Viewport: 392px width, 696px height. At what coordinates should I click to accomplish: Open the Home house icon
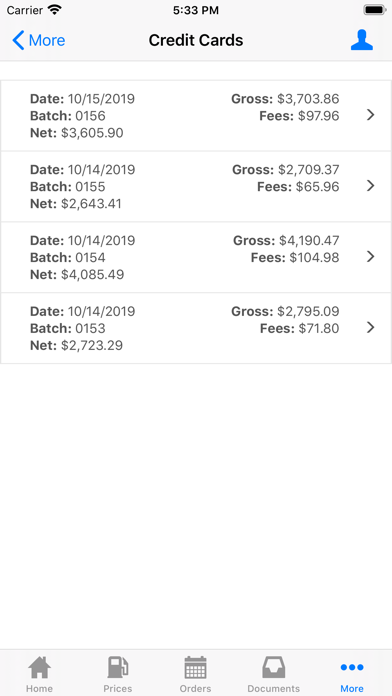[x=40, y=667]
